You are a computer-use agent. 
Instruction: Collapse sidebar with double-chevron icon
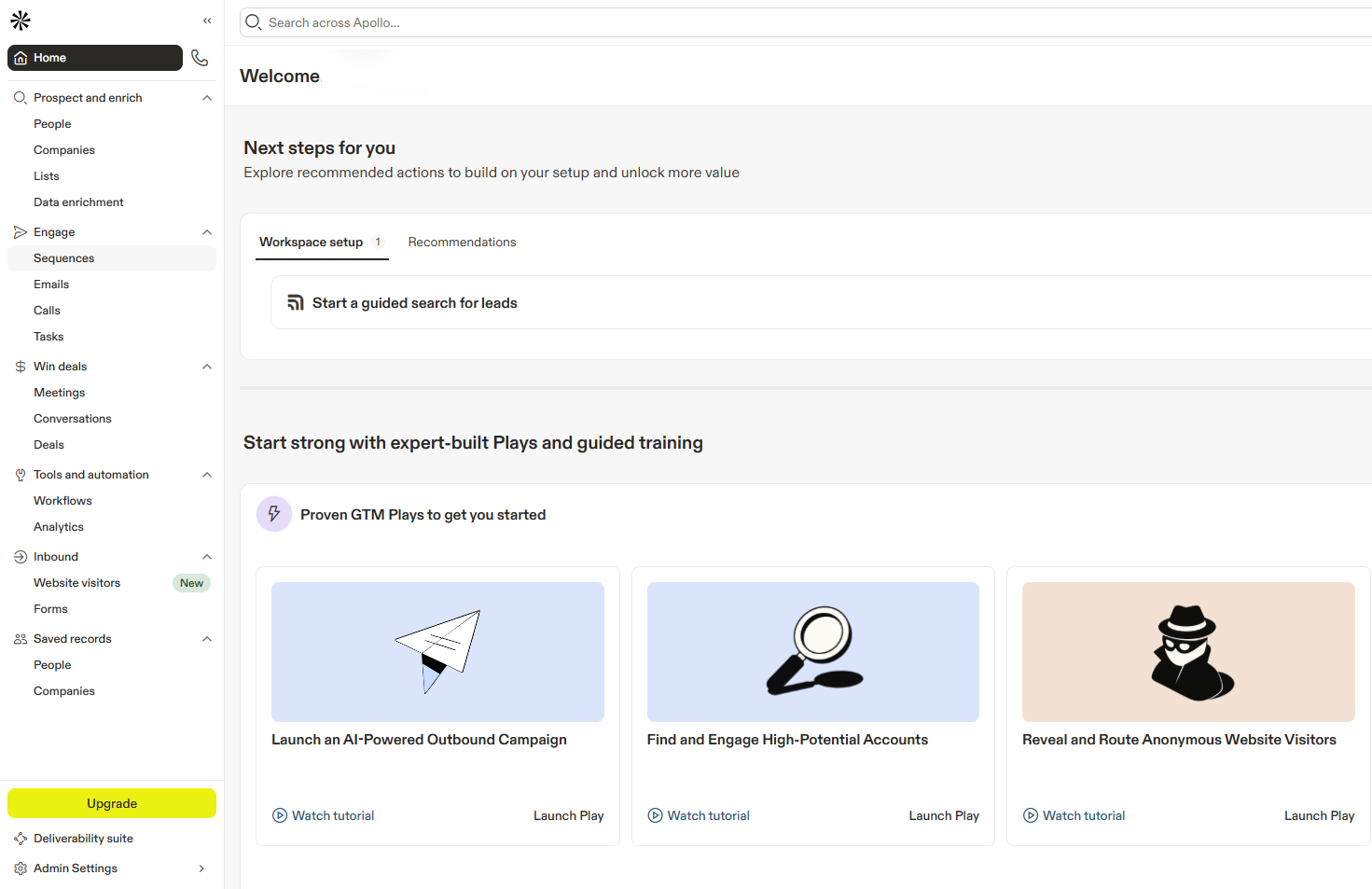click(207, 21)
